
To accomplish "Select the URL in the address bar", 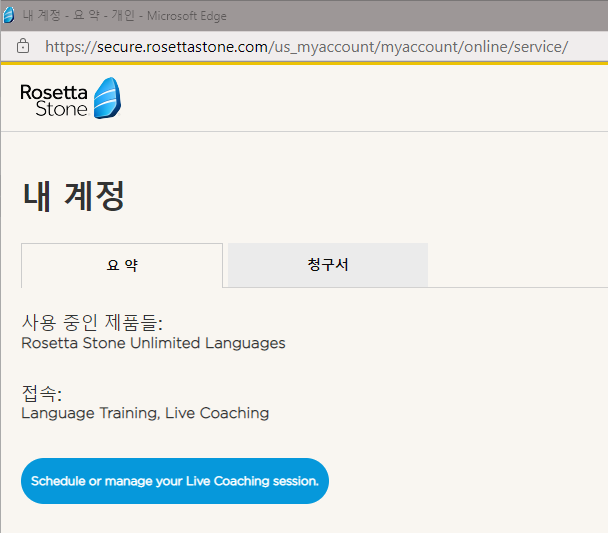I will click(306, 47).
